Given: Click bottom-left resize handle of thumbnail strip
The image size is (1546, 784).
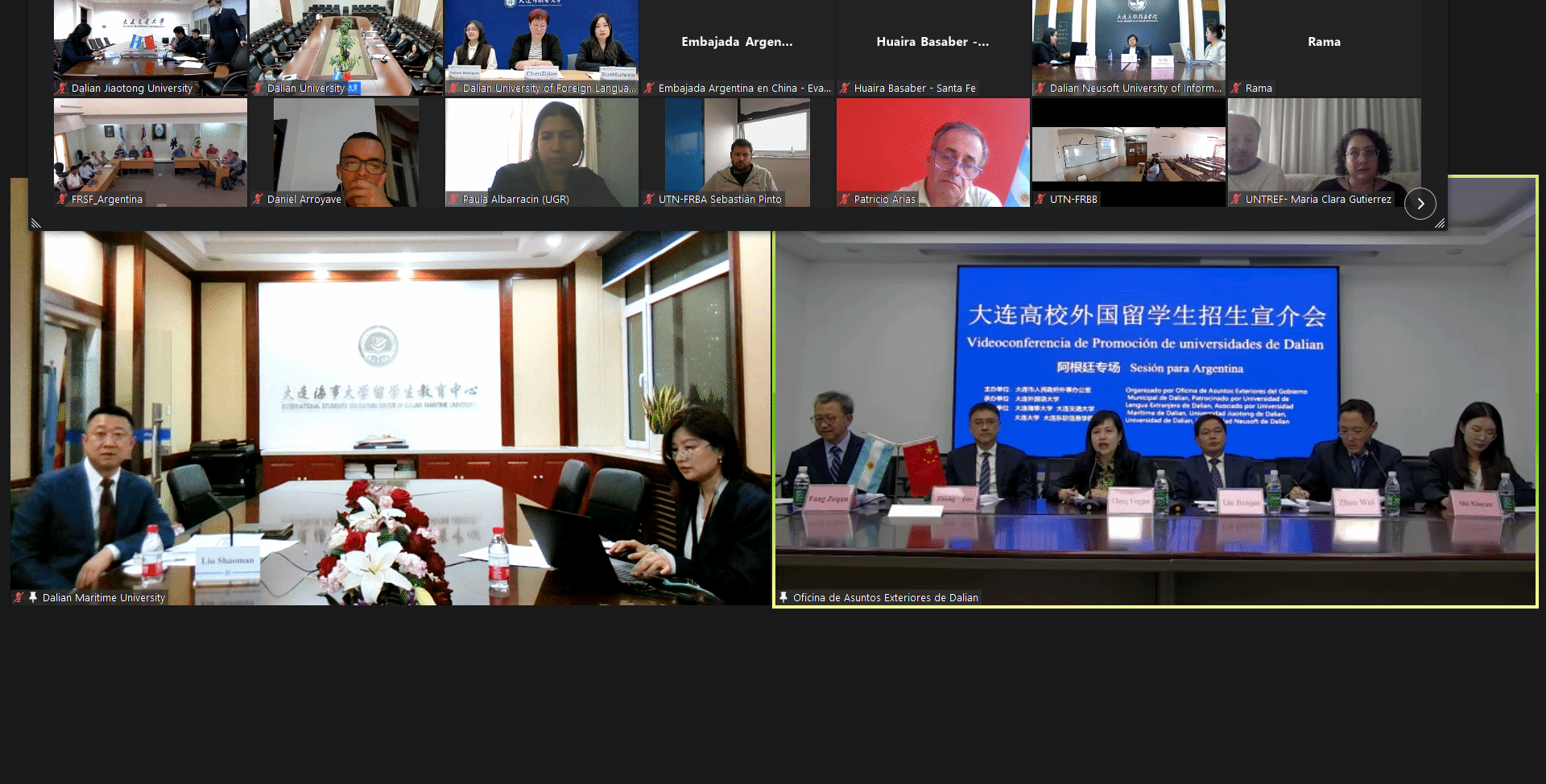Looking at the screenshot, I should [35, 224].
